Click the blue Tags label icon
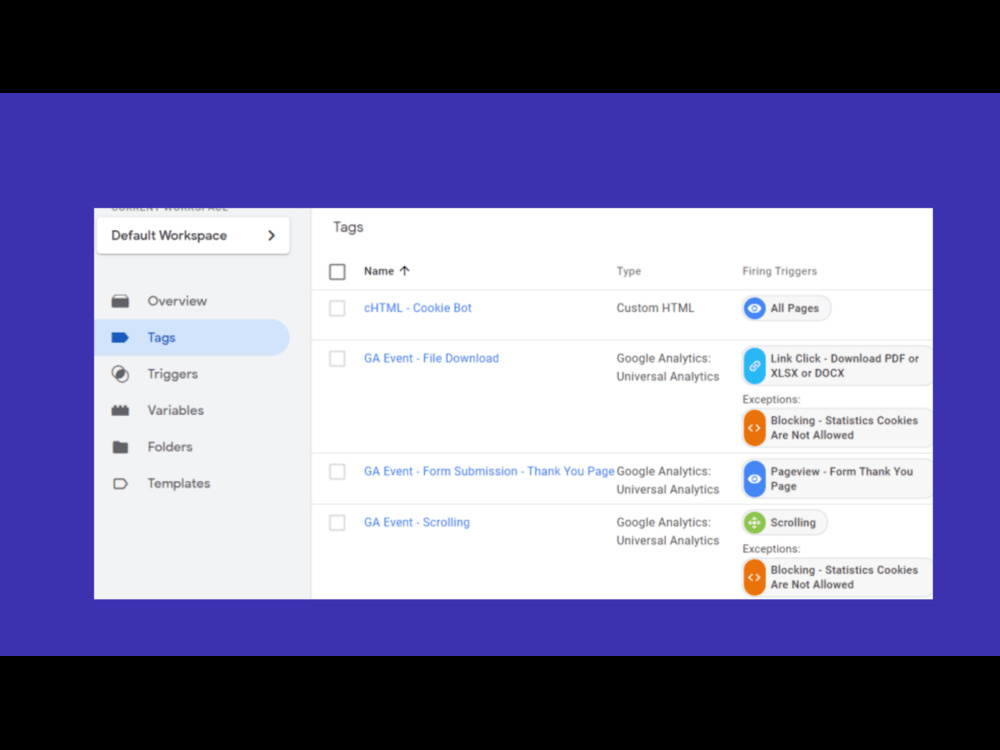Viewport: 1000px width, 750px height. click(120, 337)
